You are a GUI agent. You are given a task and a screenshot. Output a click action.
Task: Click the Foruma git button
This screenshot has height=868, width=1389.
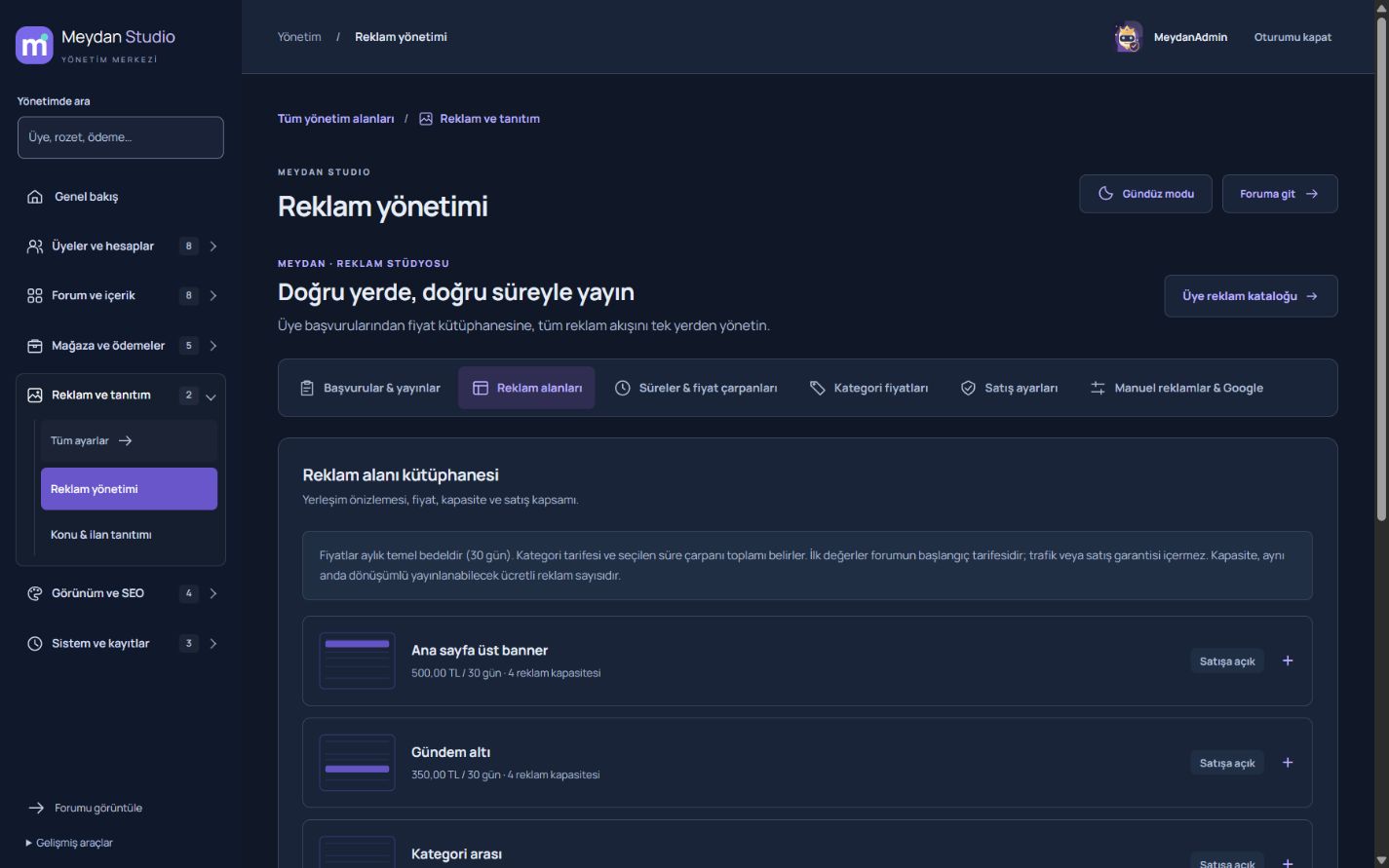tap(1280, 194)
